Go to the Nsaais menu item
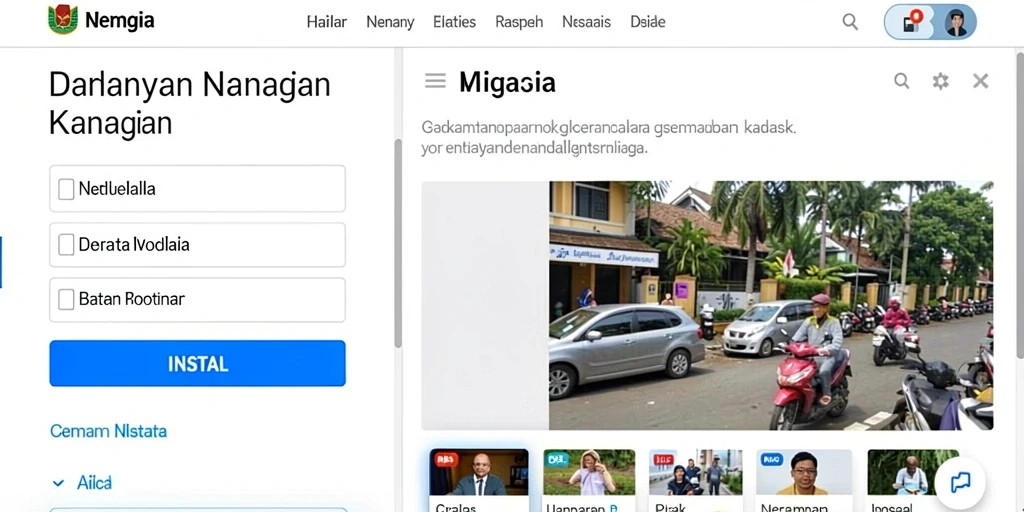The height and width of the screenshot is (512, 1024). pyautogui.click(x=586, y=22)
